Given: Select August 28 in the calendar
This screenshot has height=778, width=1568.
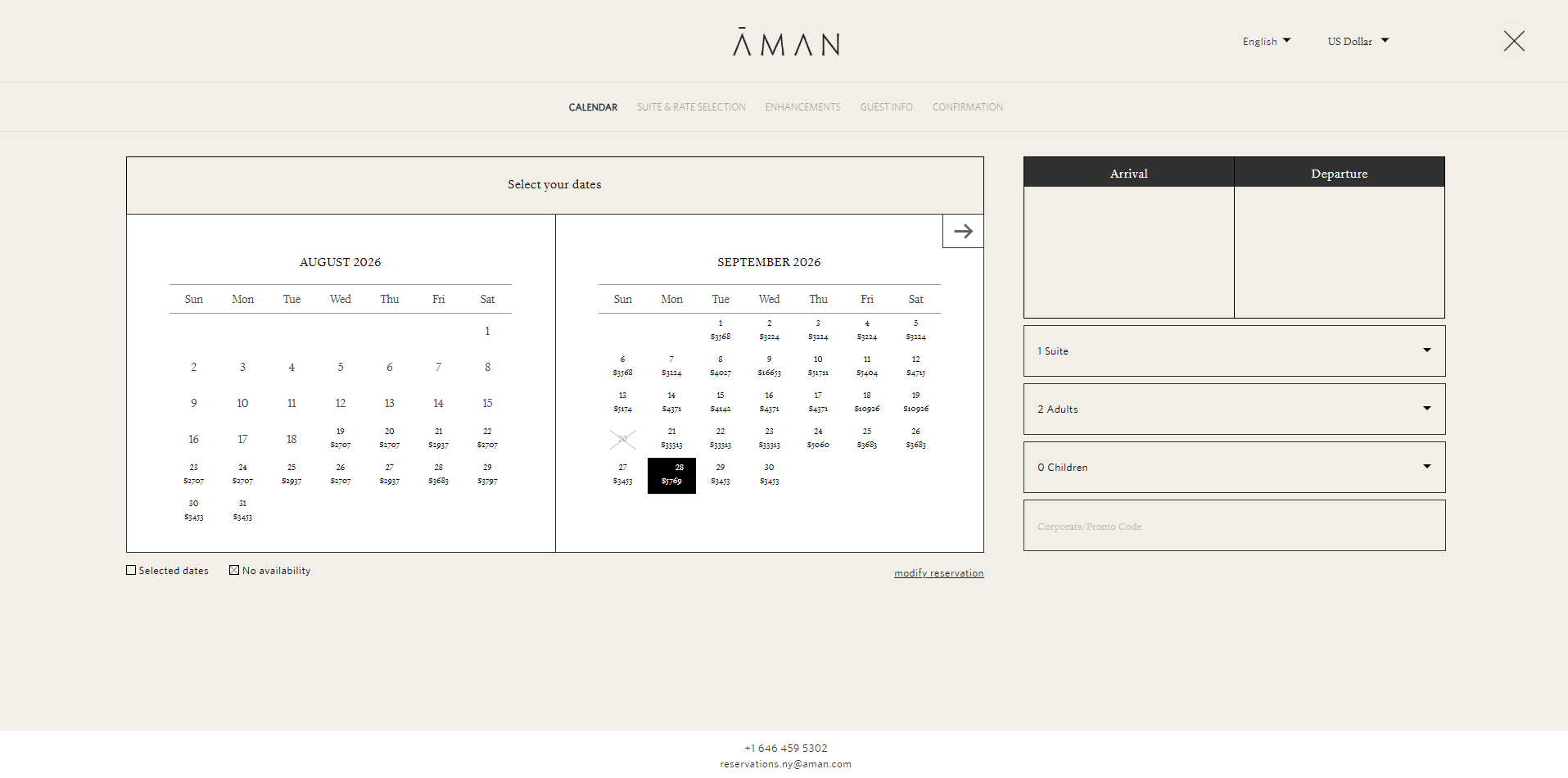Looking at the screenshot, I should point(438,474).
